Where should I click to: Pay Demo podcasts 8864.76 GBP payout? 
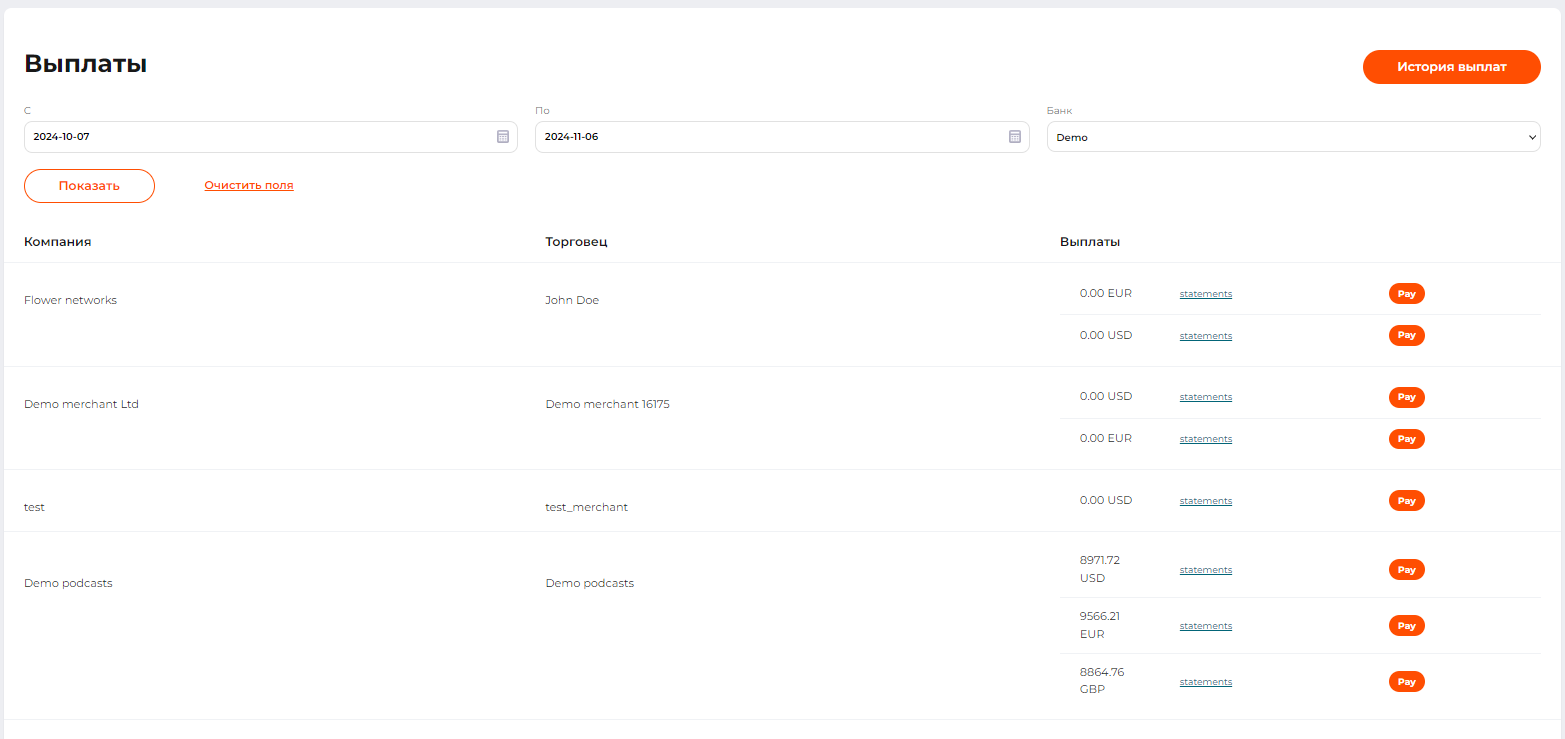pos(1406,682)
